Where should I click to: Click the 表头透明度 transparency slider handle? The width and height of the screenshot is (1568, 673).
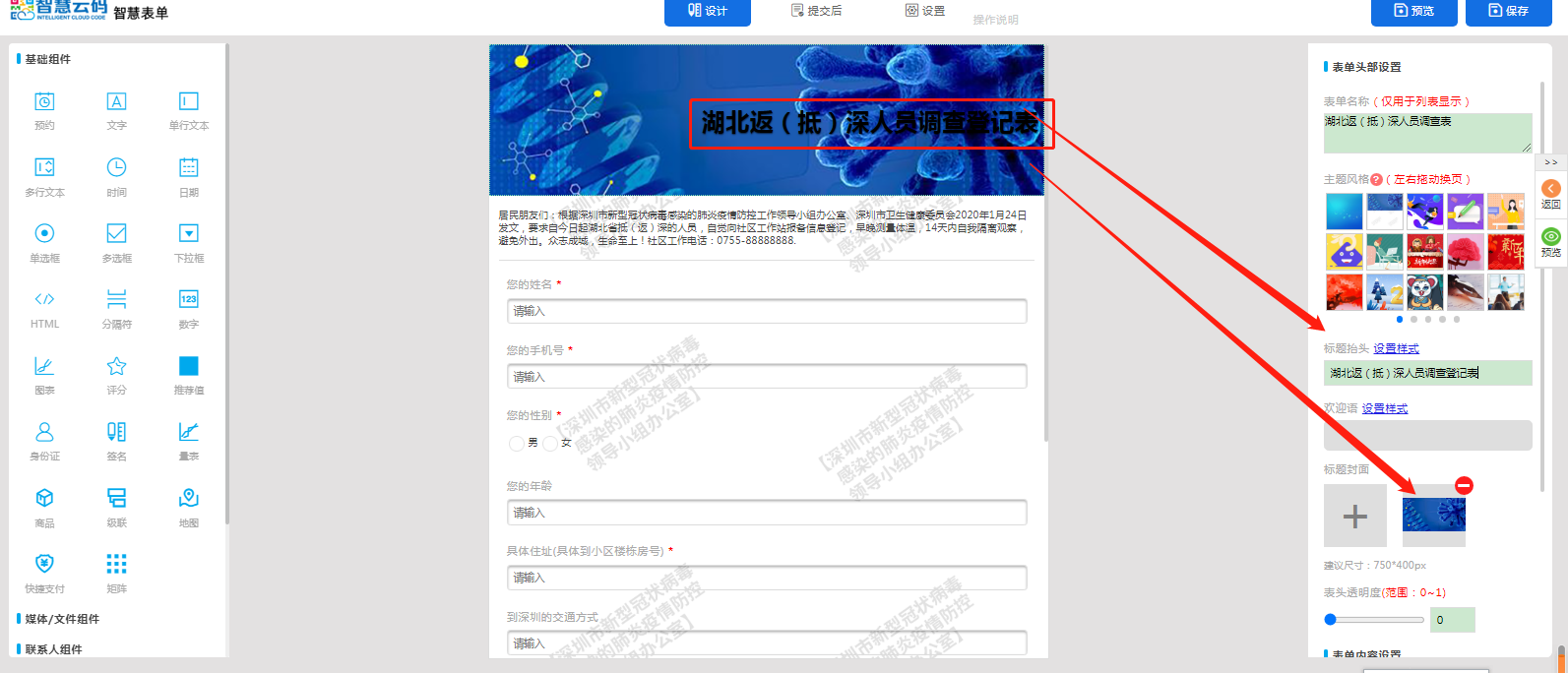tap(1331, 620)
